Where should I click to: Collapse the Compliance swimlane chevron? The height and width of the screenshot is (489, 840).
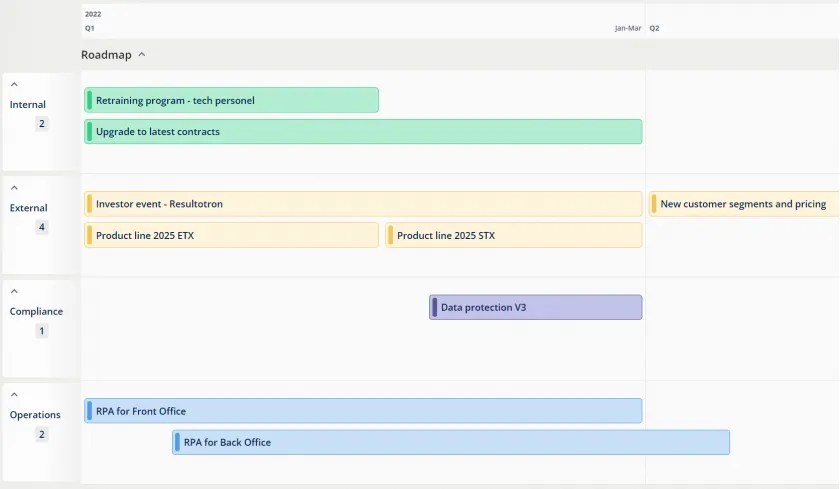[14, 291]
